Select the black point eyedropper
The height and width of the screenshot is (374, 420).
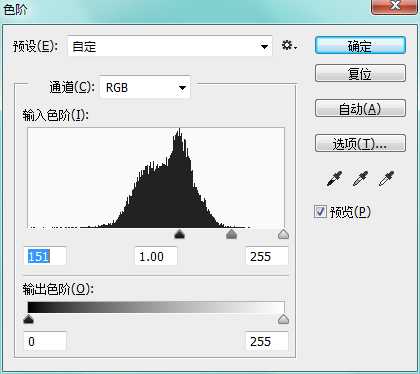[x=334, y=179]
